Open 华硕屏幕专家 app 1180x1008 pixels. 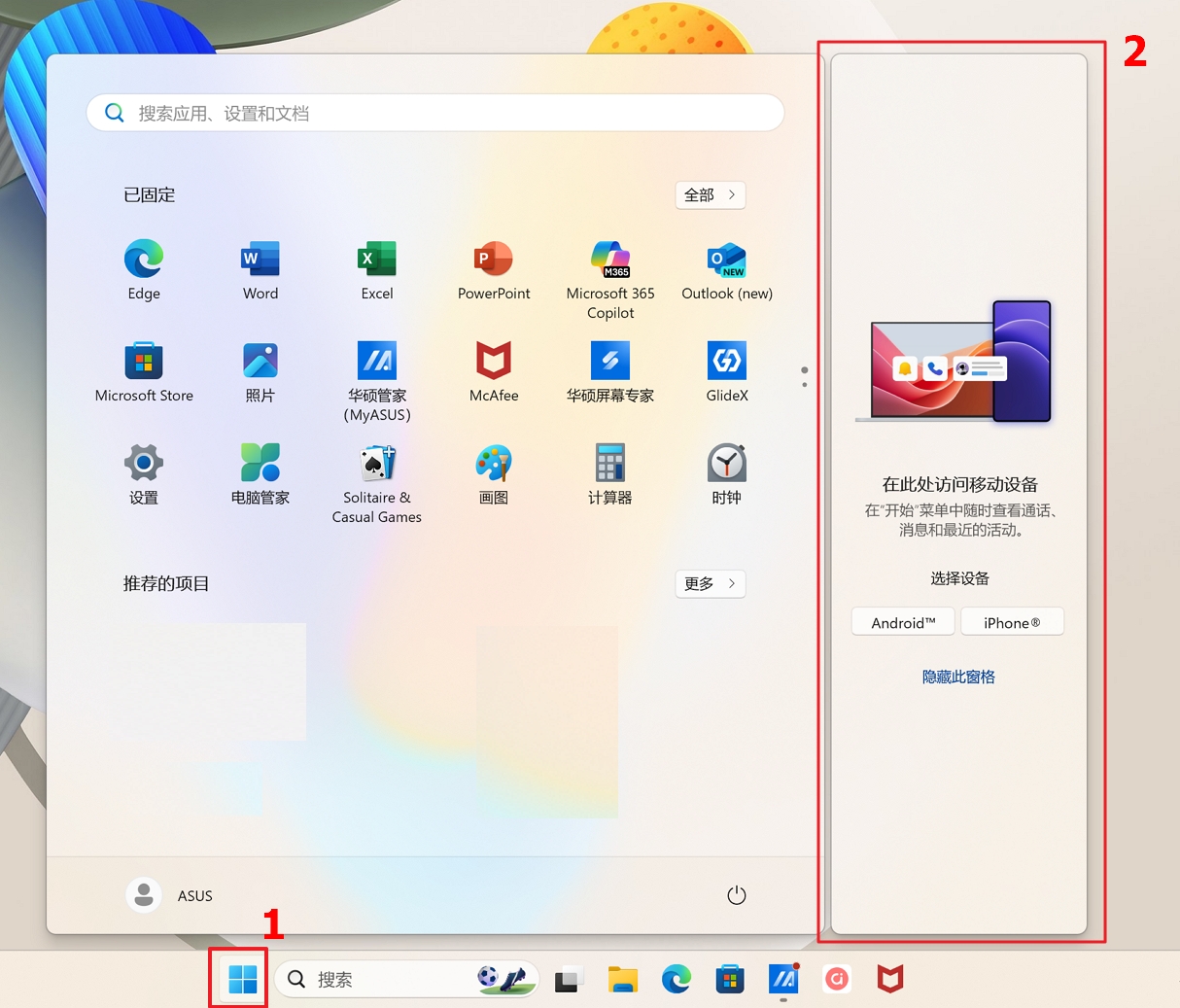[x=610, y=372]
